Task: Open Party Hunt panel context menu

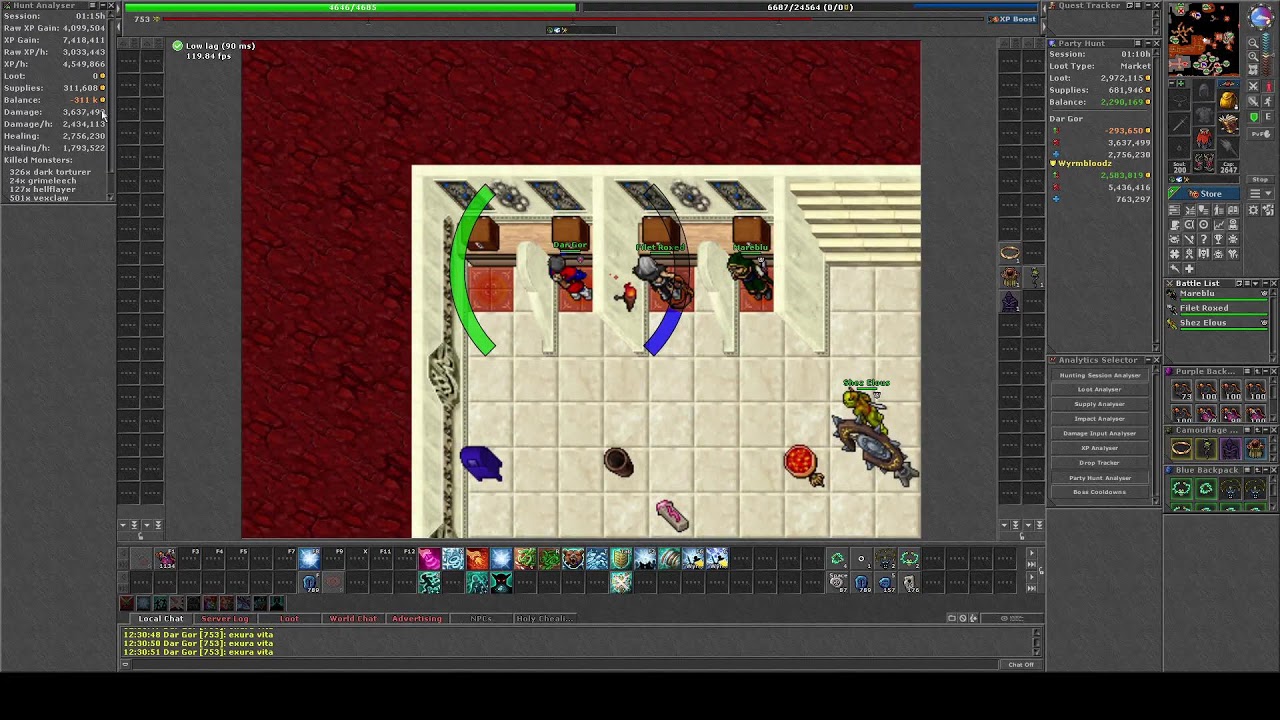Action: [1138, 43]
